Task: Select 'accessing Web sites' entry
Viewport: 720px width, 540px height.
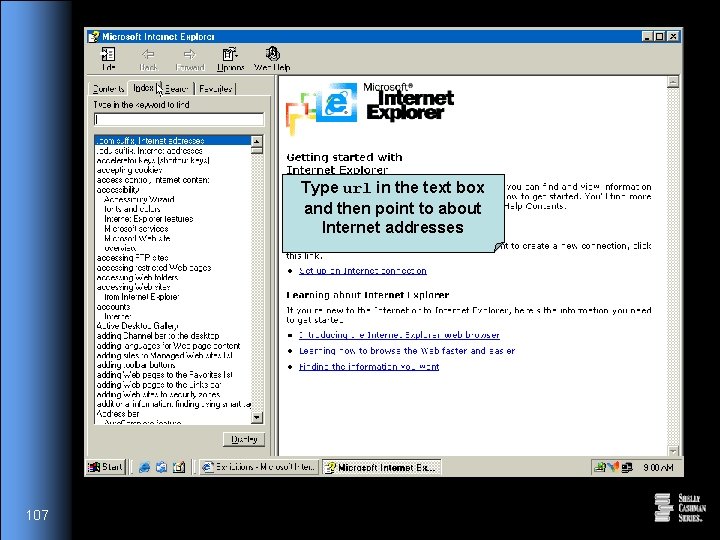Action: click(x=133, y=287)
